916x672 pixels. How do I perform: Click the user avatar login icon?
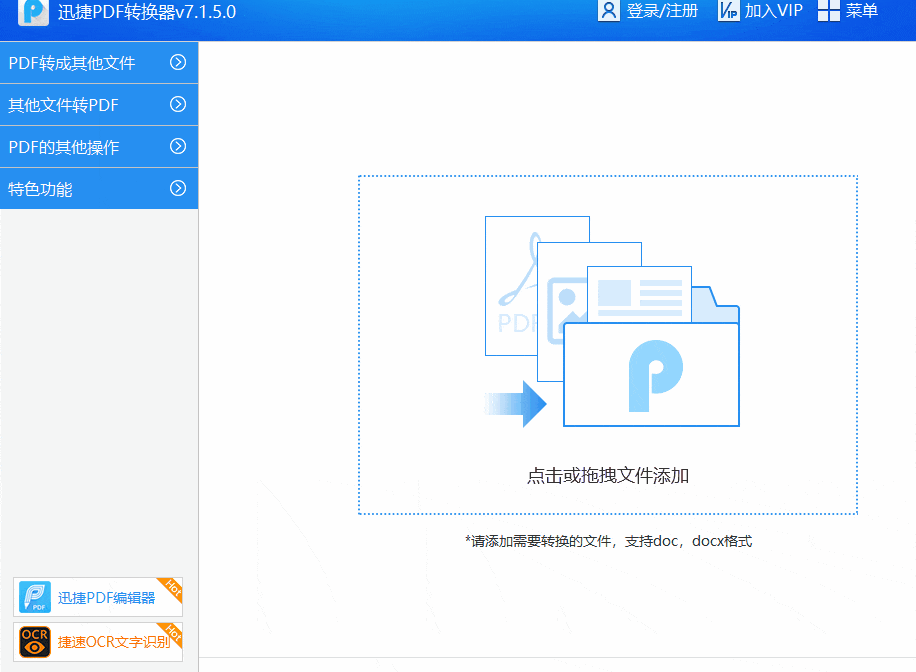[x=609, y=11]
